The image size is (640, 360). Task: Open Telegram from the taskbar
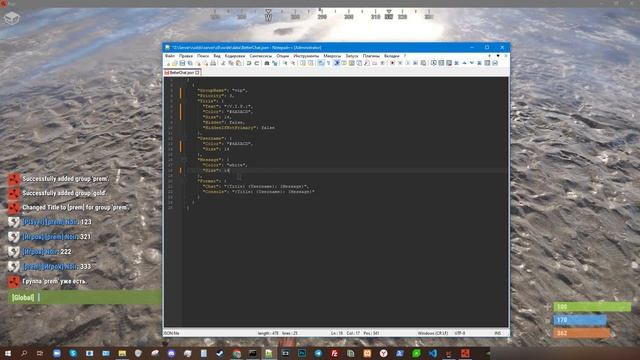pos(318,353)
